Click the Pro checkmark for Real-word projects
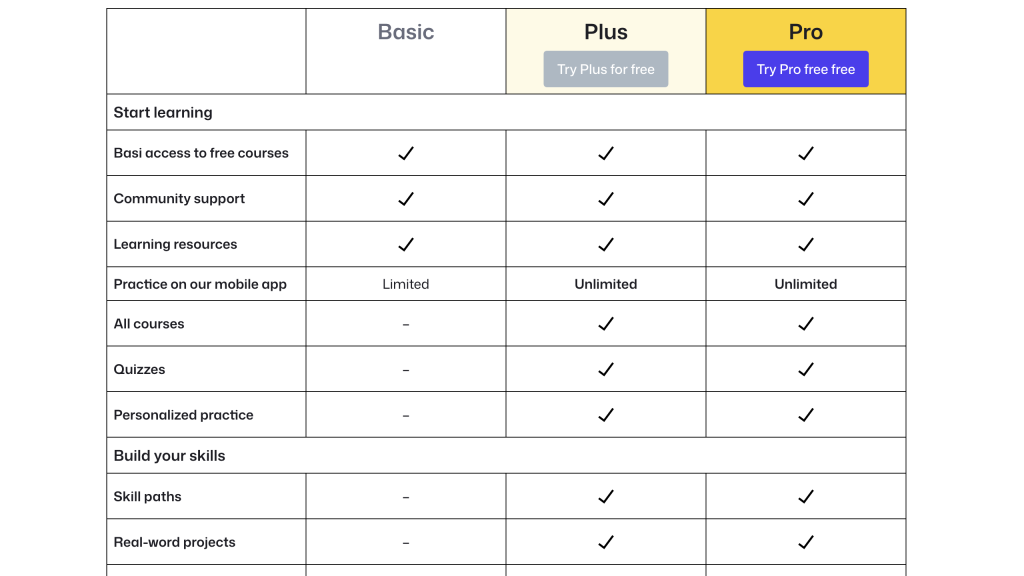Viewport: 1024px width, 576px height. 805,542
